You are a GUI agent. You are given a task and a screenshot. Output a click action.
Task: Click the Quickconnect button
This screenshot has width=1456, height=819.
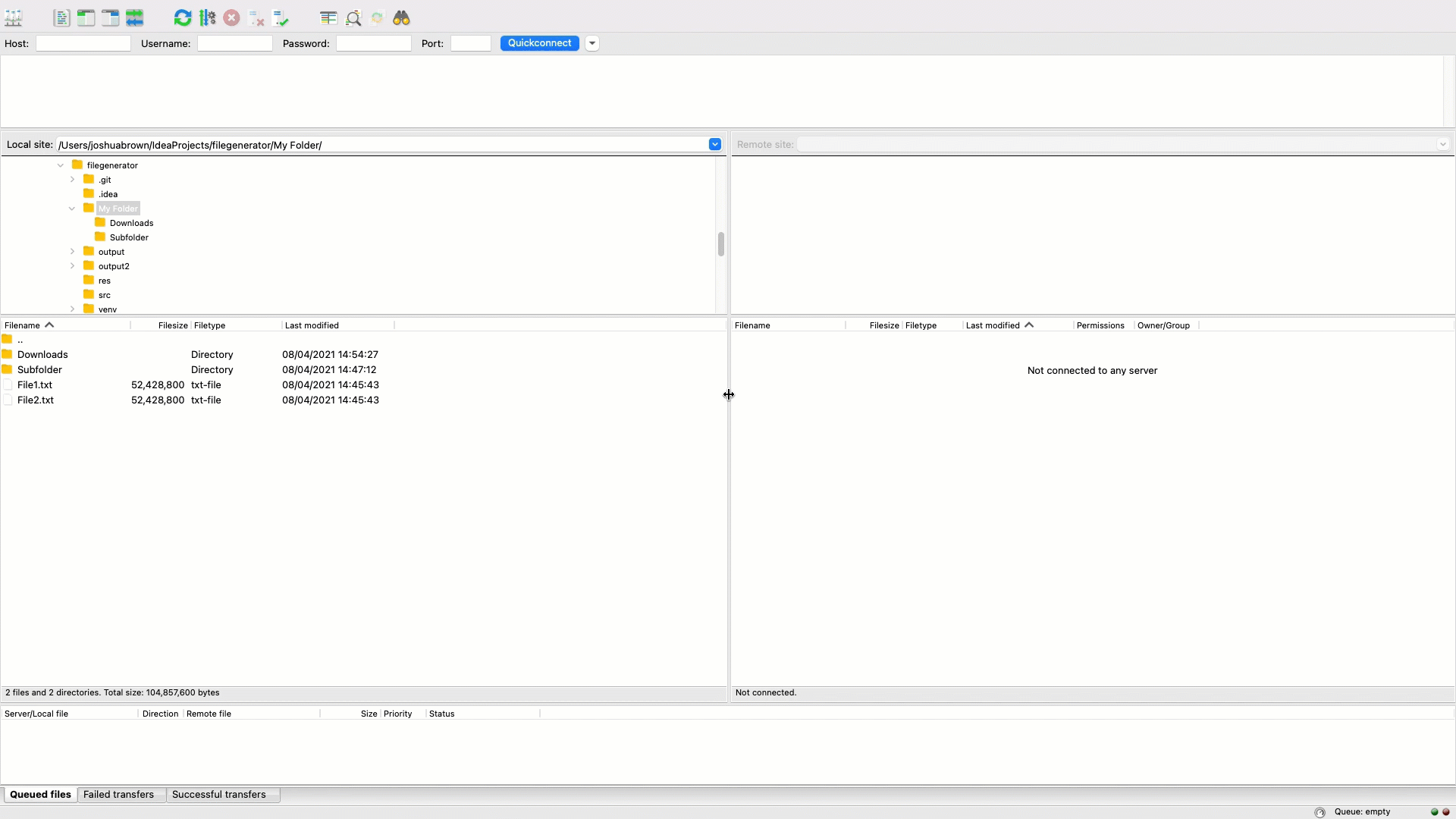pyautogui.click(x=540, y=43)
